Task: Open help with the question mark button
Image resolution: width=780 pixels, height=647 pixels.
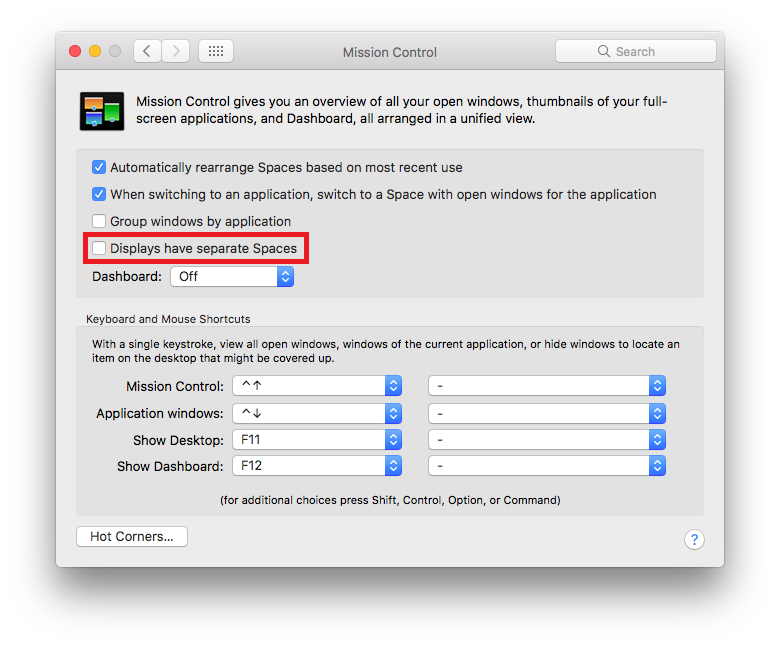Action: tap(694, 539)
